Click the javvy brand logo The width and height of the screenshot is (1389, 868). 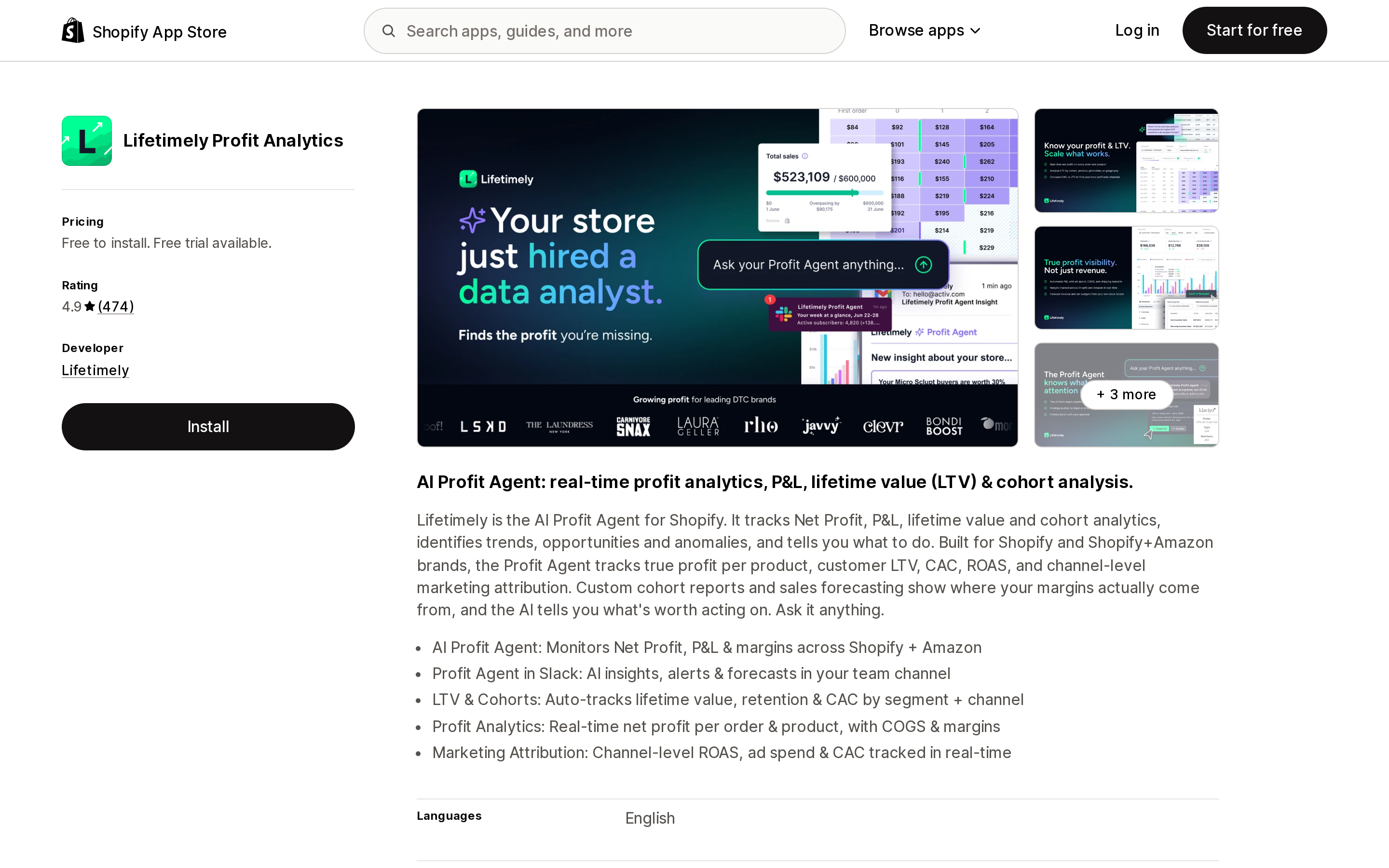coord(821,426)
